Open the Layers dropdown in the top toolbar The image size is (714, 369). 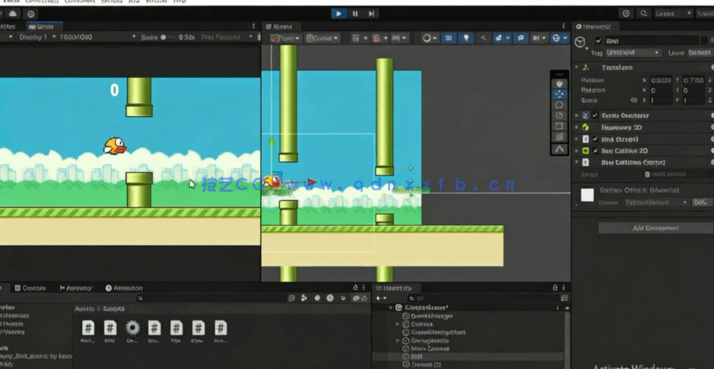(x=673, y=14)
